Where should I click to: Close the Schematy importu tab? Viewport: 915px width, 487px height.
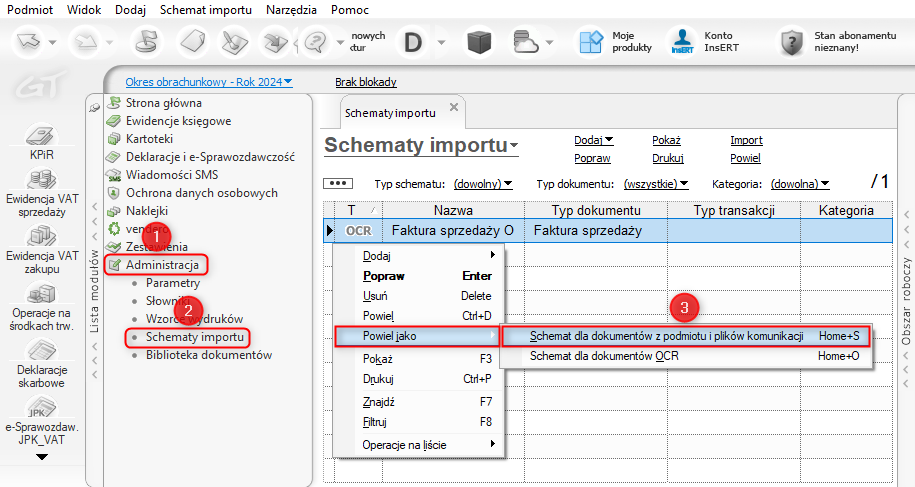(454, 107)
